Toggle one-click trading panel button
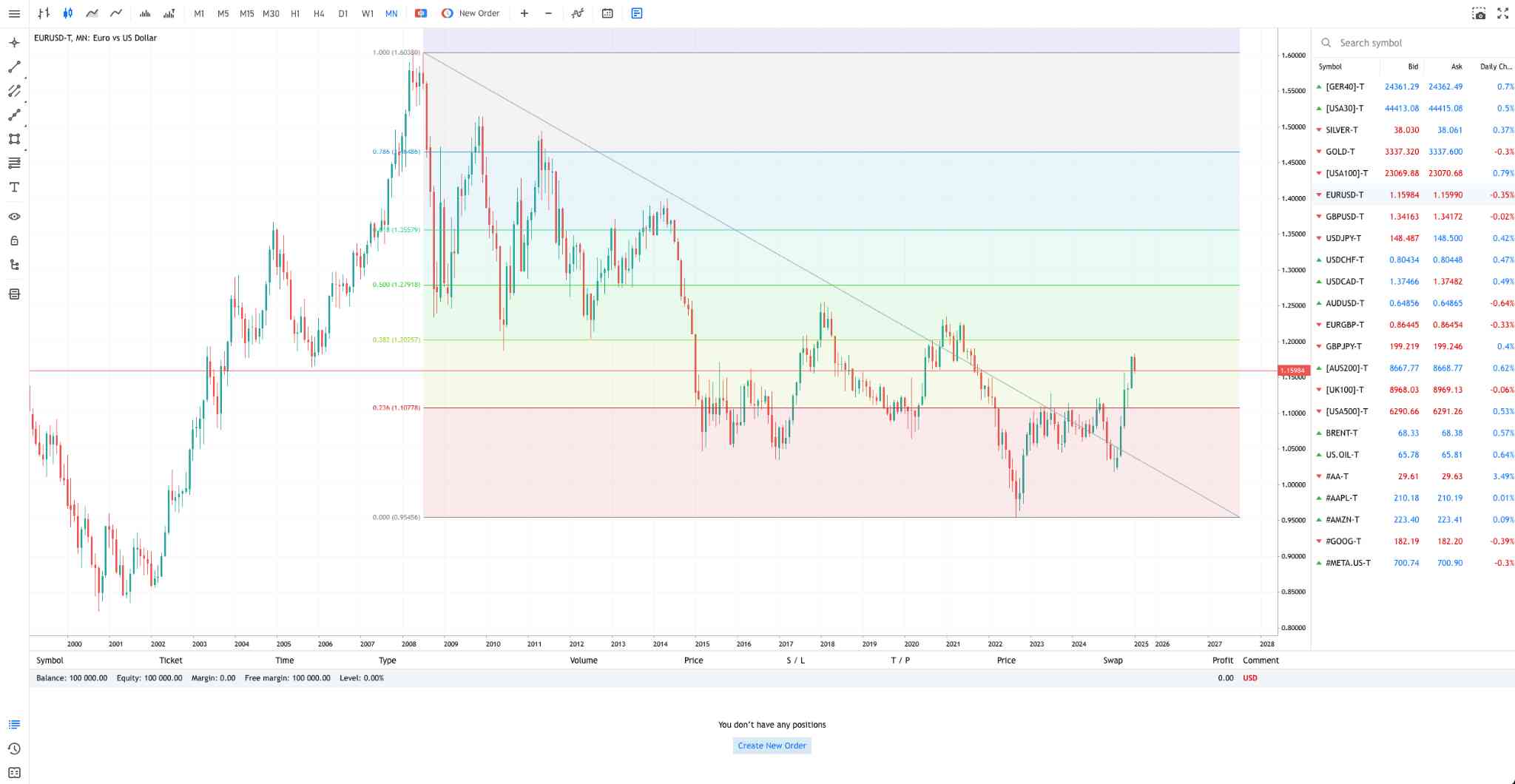The height and width of the screenshot is (784, 1515). pyautogui.click(x=421, y=13)
